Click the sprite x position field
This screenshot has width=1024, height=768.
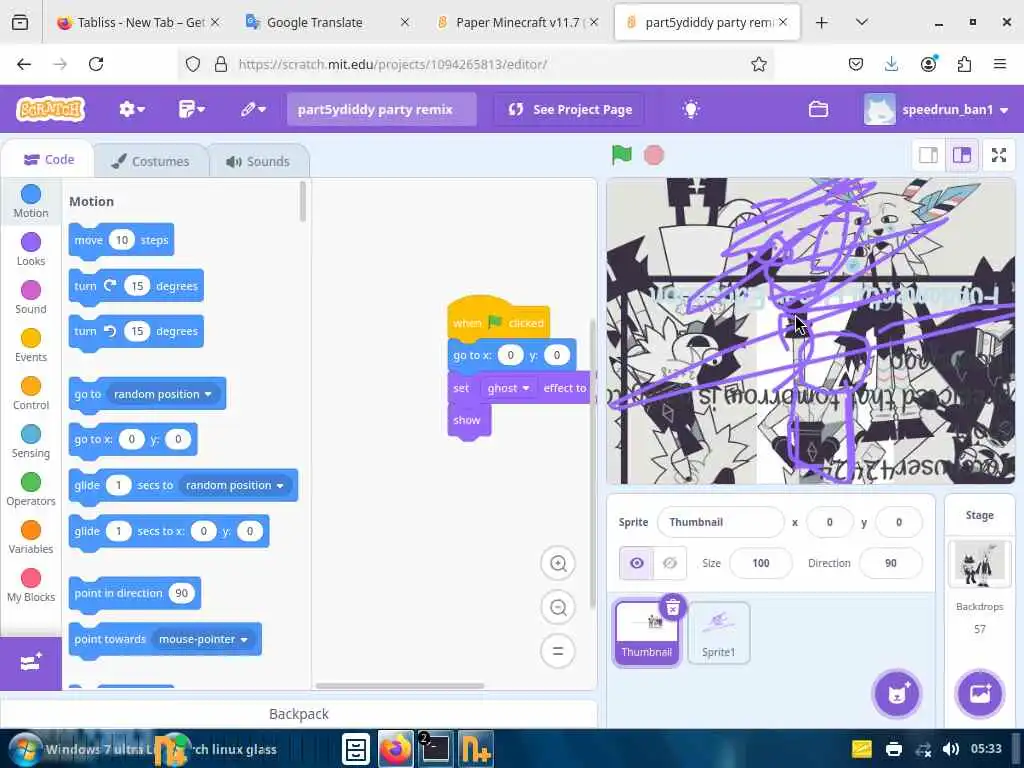pyautogui.click(x=829, y=522)
